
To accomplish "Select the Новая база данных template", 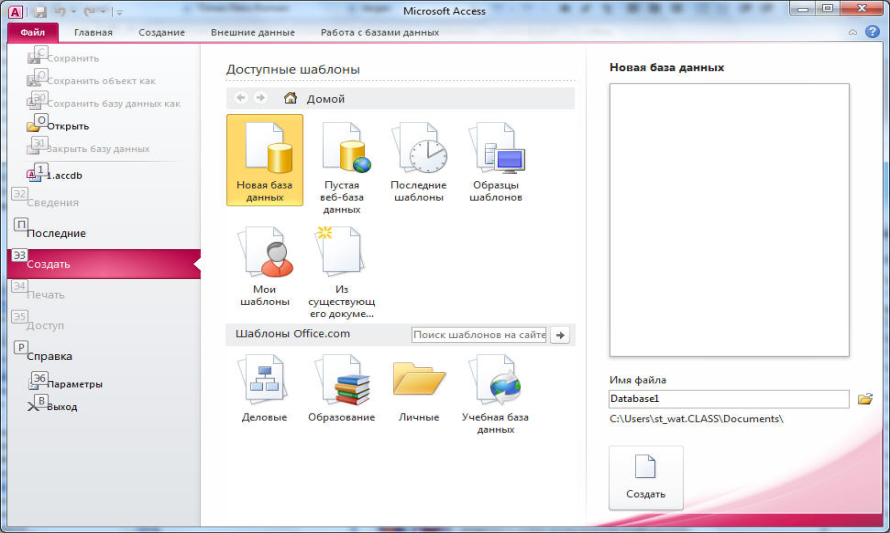I will coord(265,160).
